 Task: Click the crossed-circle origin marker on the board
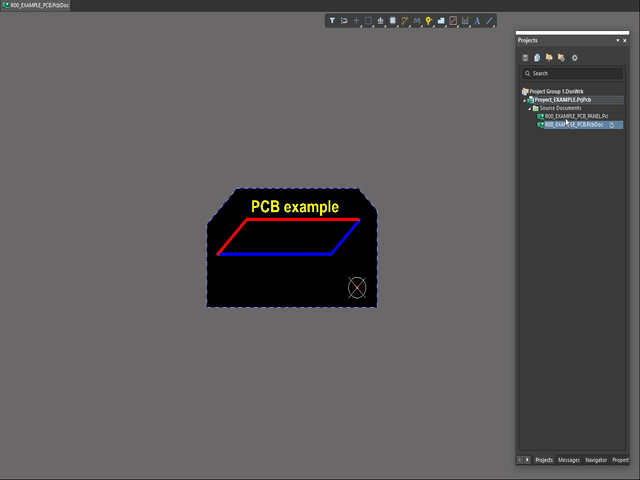coord(357,288)
